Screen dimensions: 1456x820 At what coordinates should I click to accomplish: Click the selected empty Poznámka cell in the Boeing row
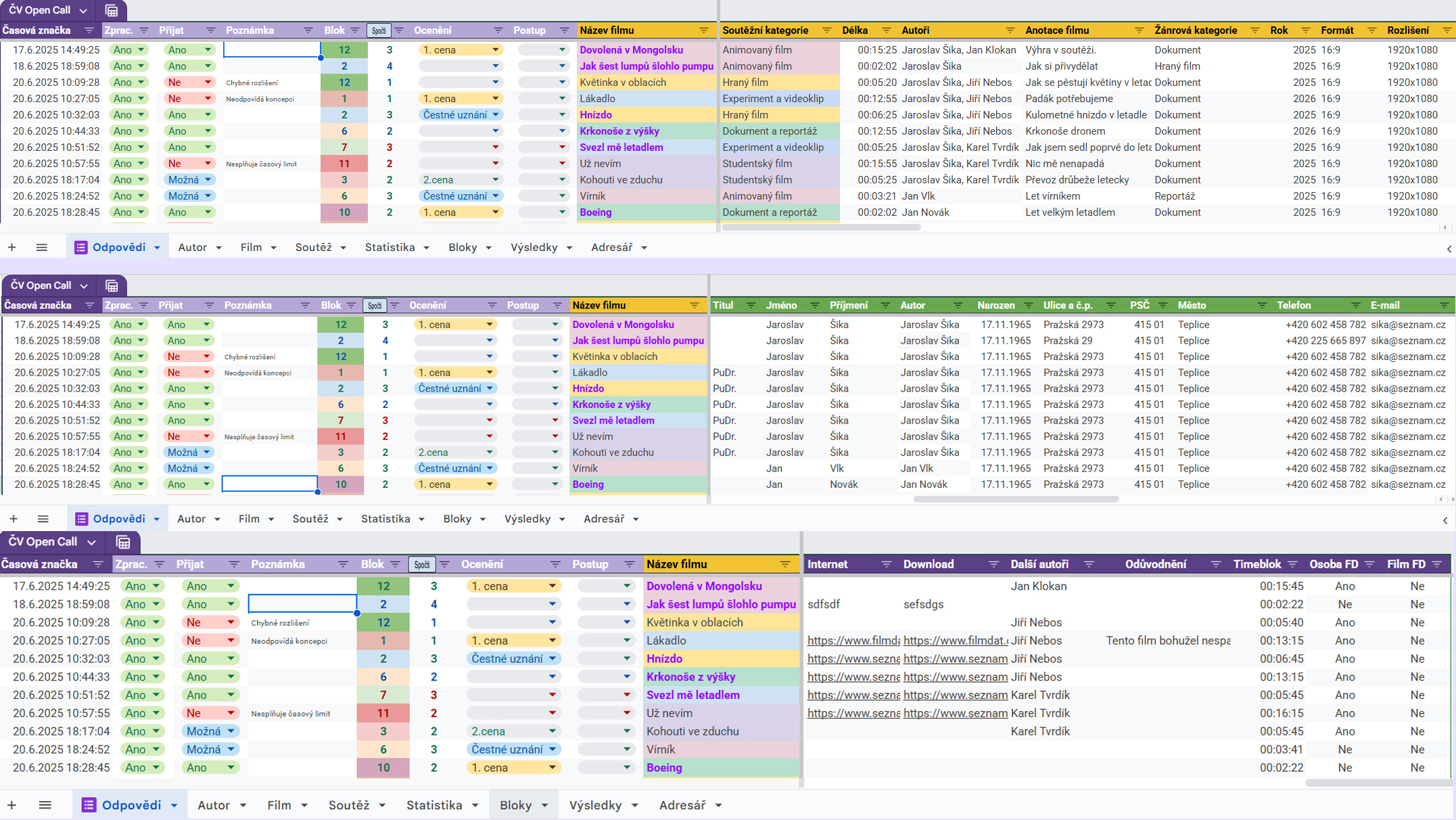coord(269,484)
